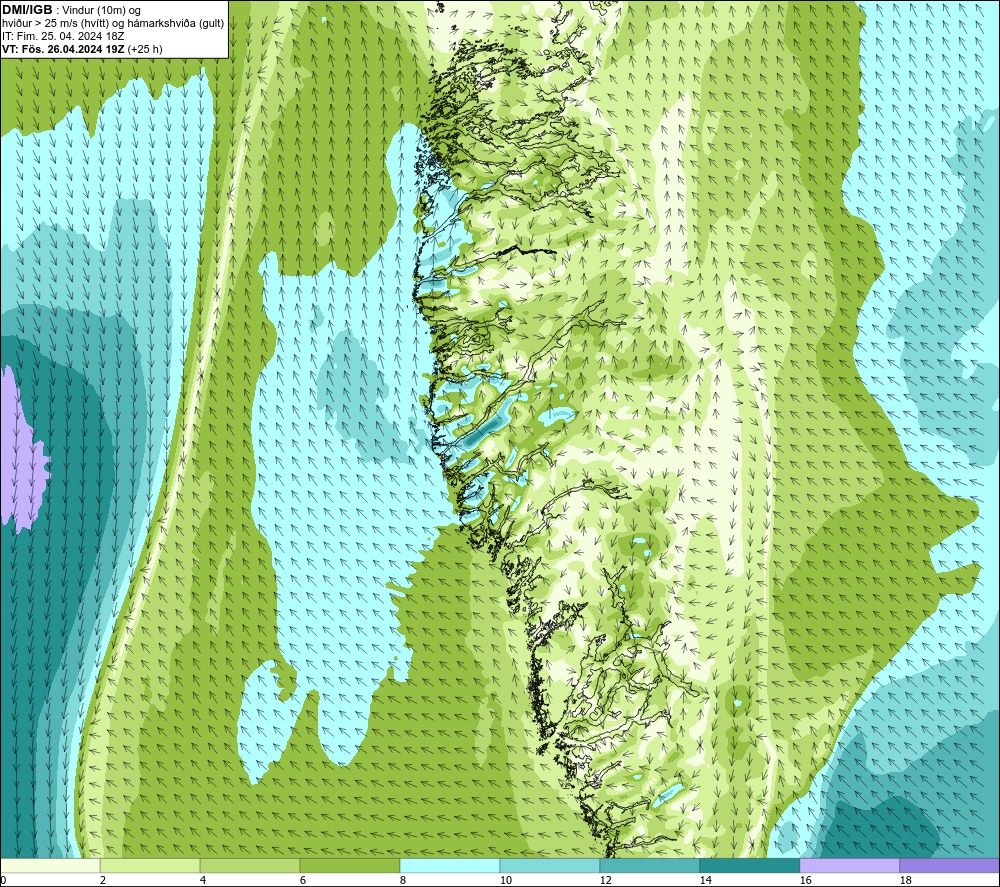1000x887 pixels.
Task: Click the 6–8 m/s olive green swatch
Action: 349,865
